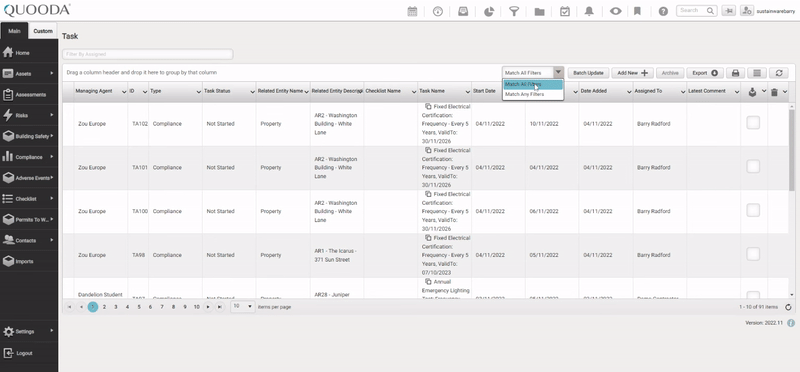Open Task Status column filter arrow
Screen dimensions: 800x372
pos(253,92)
